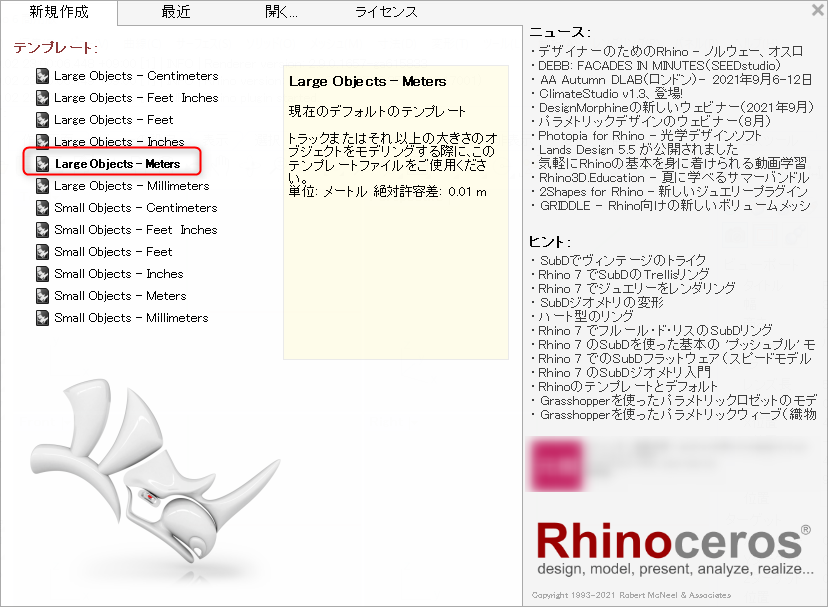Click template icon next to Small Objects - Feet
Image resolution: width=828 pixels, height=607 pixels.
[x=43, y=252]
